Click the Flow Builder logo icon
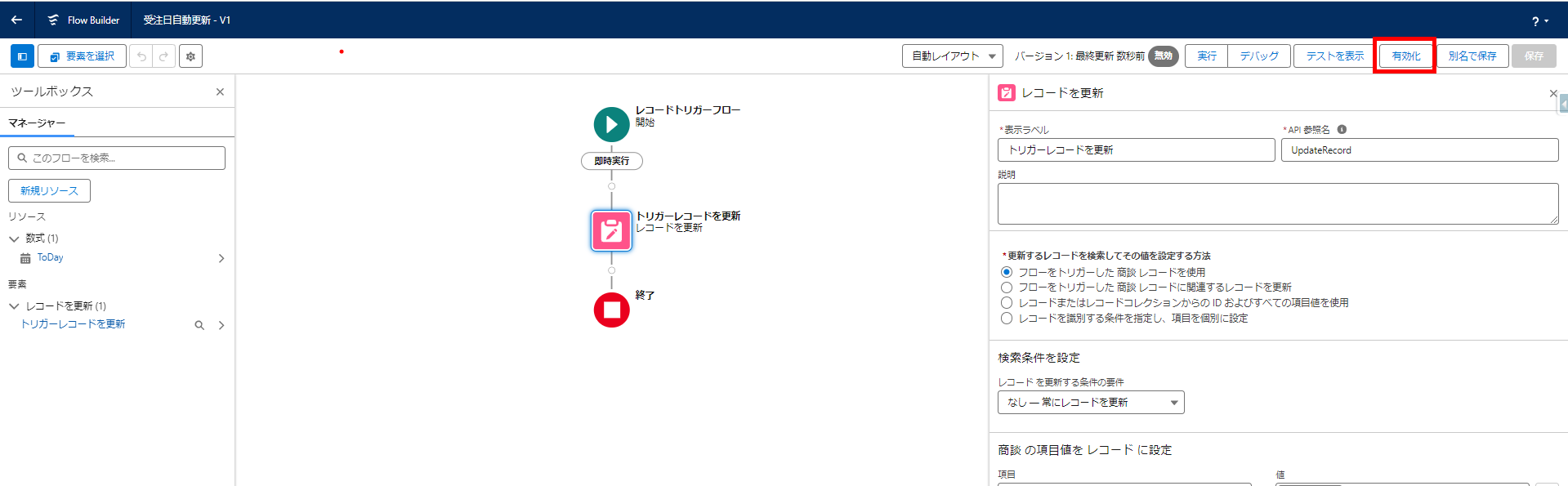Image resolution: width=1568 pixels, height=486 pixels. [53, 20]
